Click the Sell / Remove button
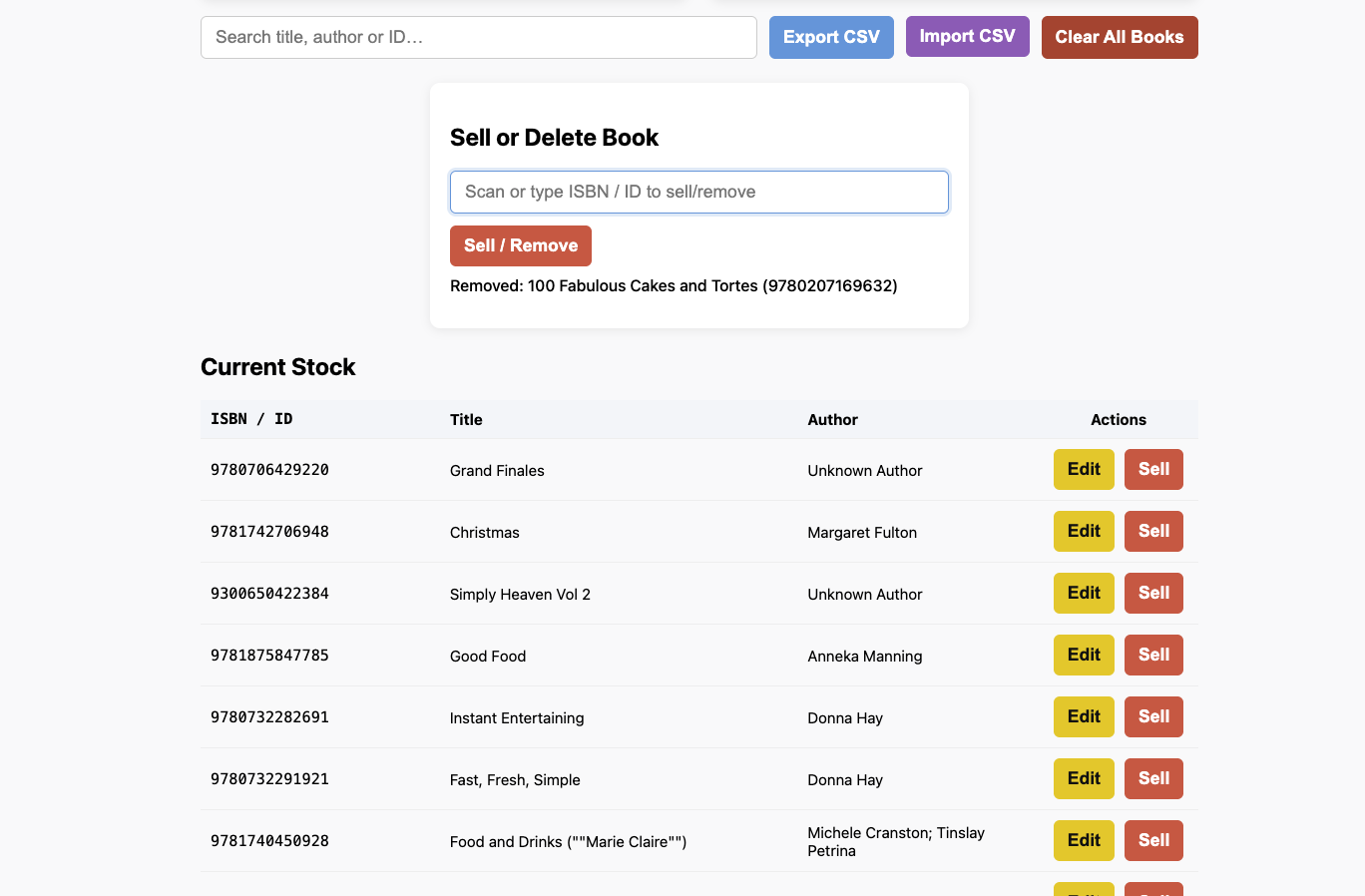The width and height of the screenshot is (1365, 896). [x=521, y=245]
